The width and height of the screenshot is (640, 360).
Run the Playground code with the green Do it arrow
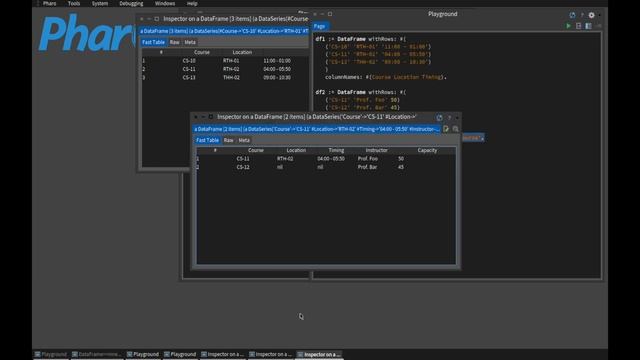[x=568, y=26]
